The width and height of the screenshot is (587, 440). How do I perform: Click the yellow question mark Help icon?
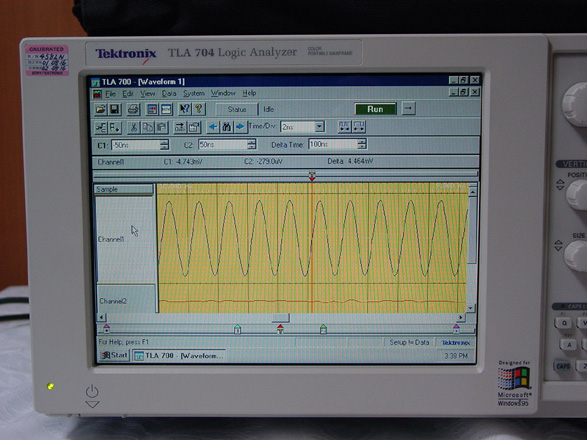(x=198, y=109)
